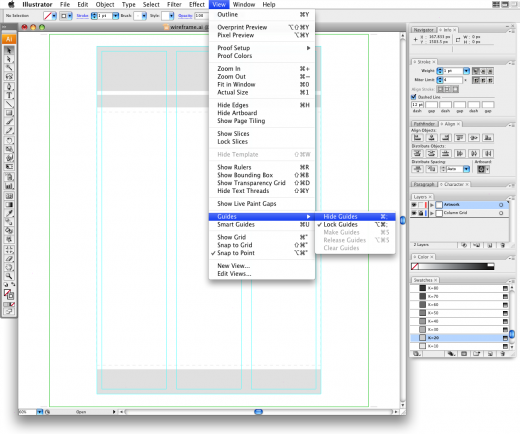Image resolution: width=520 pixels, height=434 pixels.
Task: Click the Miter Limit input field
Action: [452, 80]
